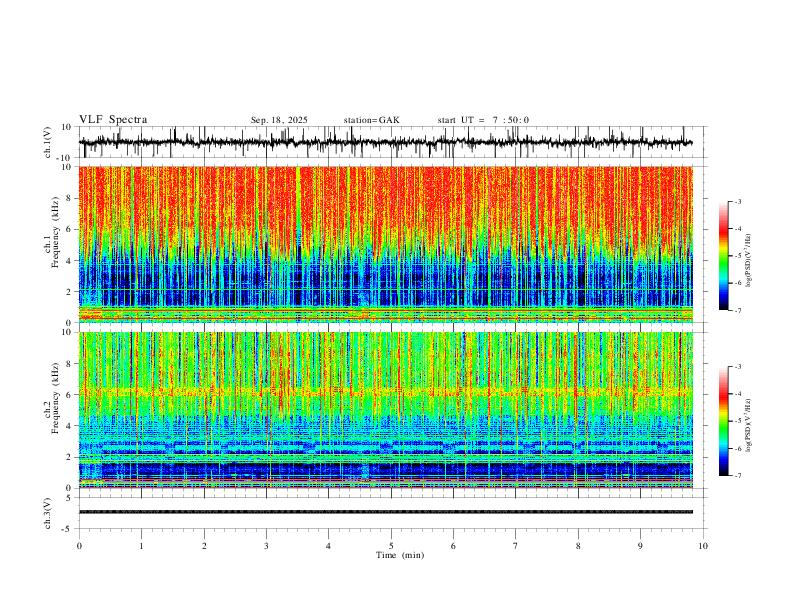The width and height of the screenshot is (792, 612).
Task: Click the '-3' label on ch.1 color bar
Action: pyautogui.click(x=738, y=201)
